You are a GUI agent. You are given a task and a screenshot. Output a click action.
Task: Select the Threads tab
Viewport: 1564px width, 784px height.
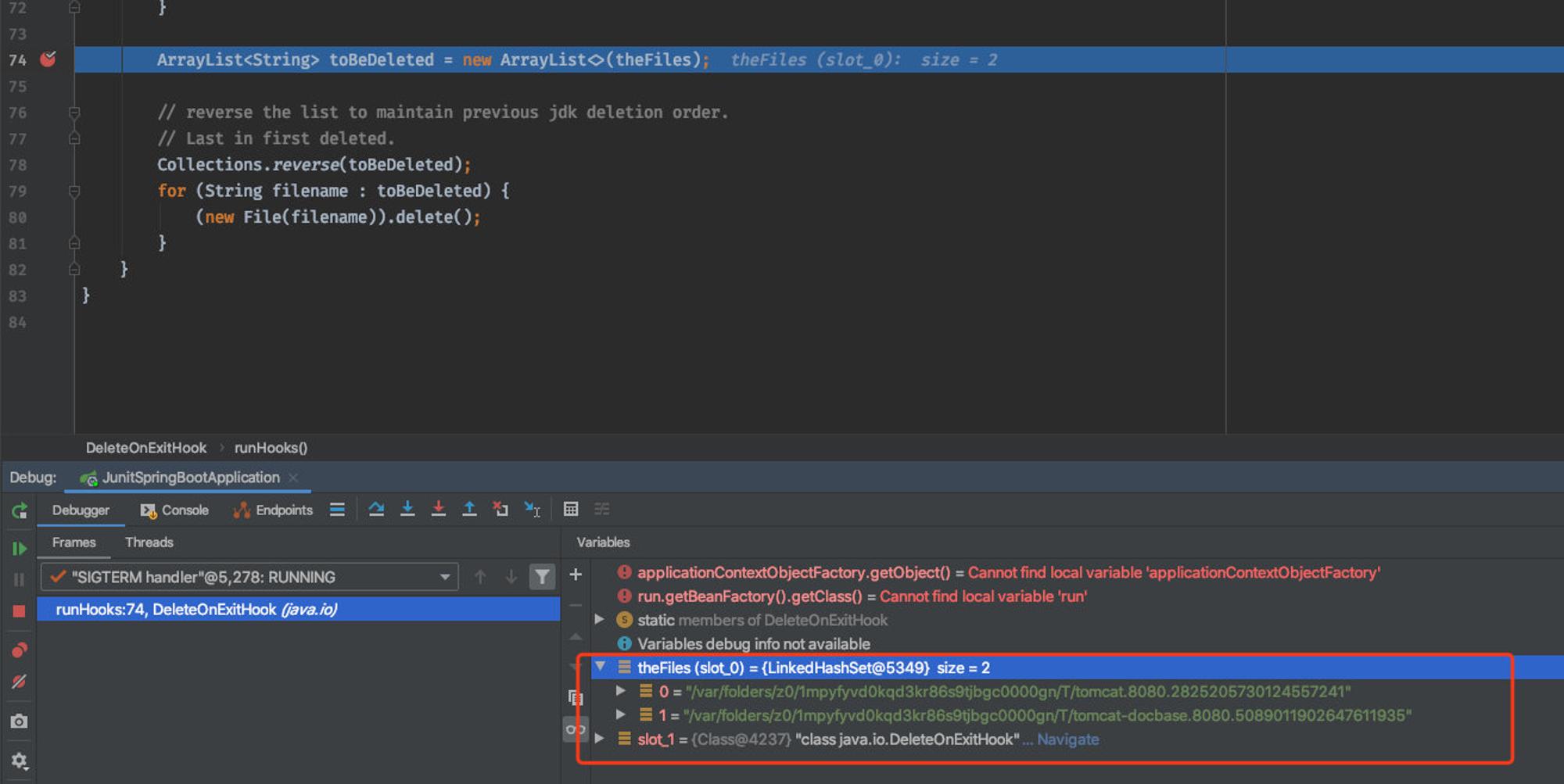tap(149, 542)
